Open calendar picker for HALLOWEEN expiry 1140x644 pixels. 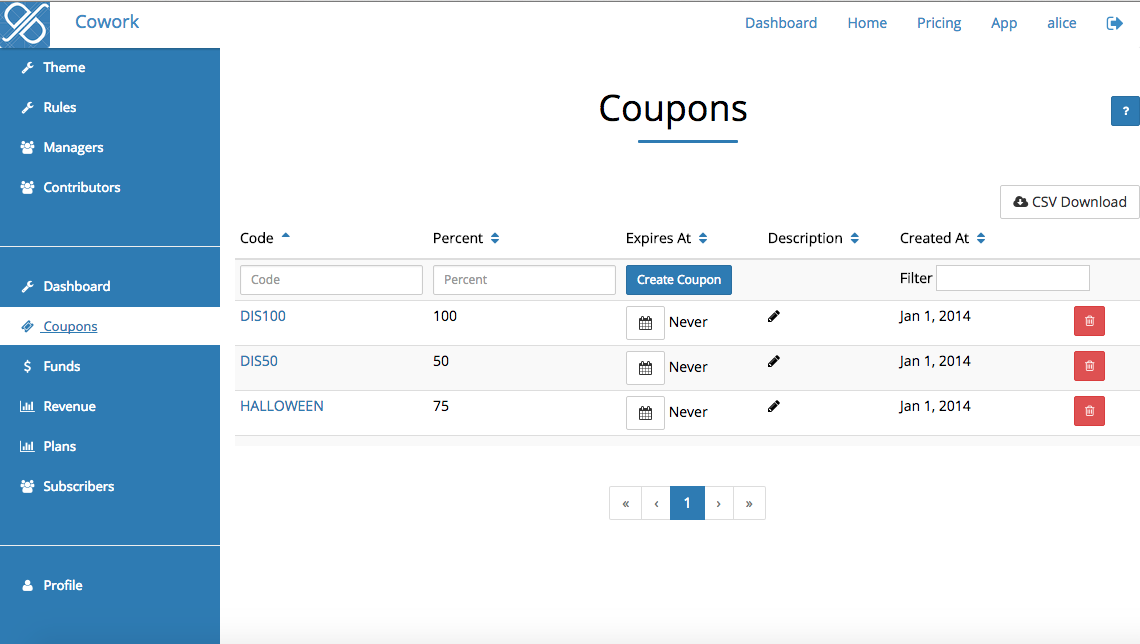tap(645, 413)
